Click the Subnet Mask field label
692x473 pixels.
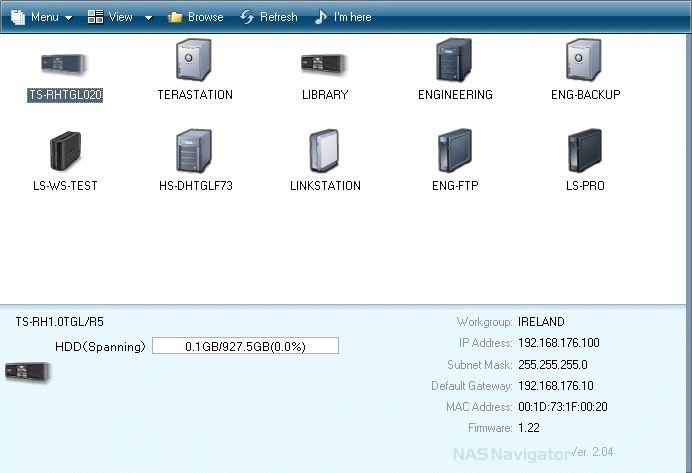coord(479,365)
